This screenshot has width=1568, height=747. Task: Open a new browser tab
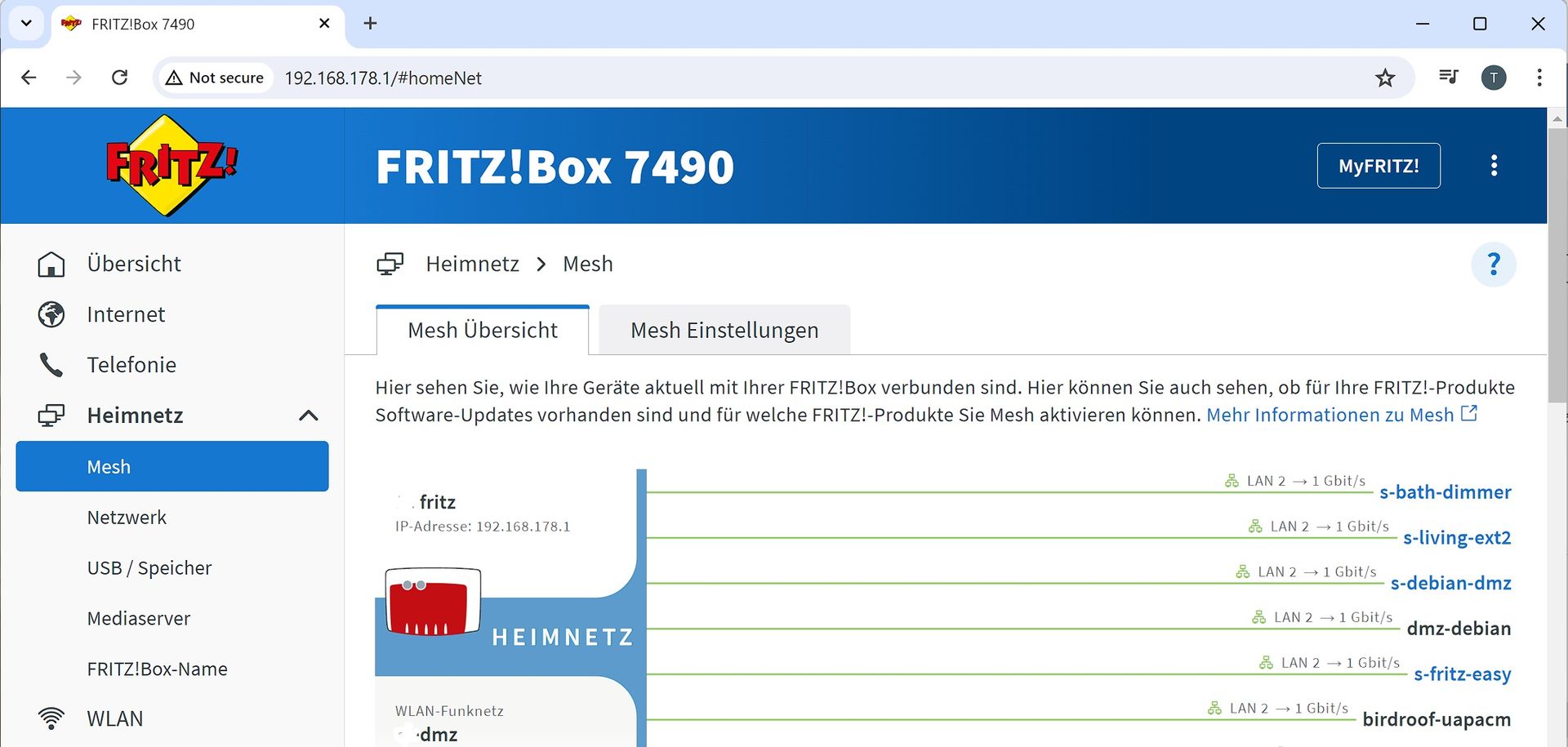tap(370, 23)
